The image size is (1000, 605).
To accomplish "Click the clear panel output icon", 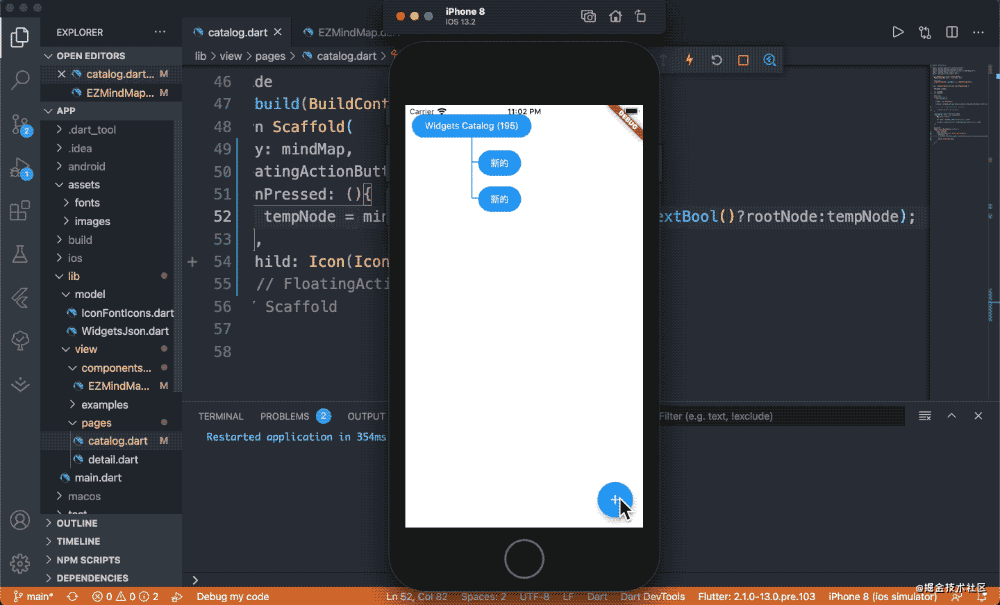I will (925, 416).
